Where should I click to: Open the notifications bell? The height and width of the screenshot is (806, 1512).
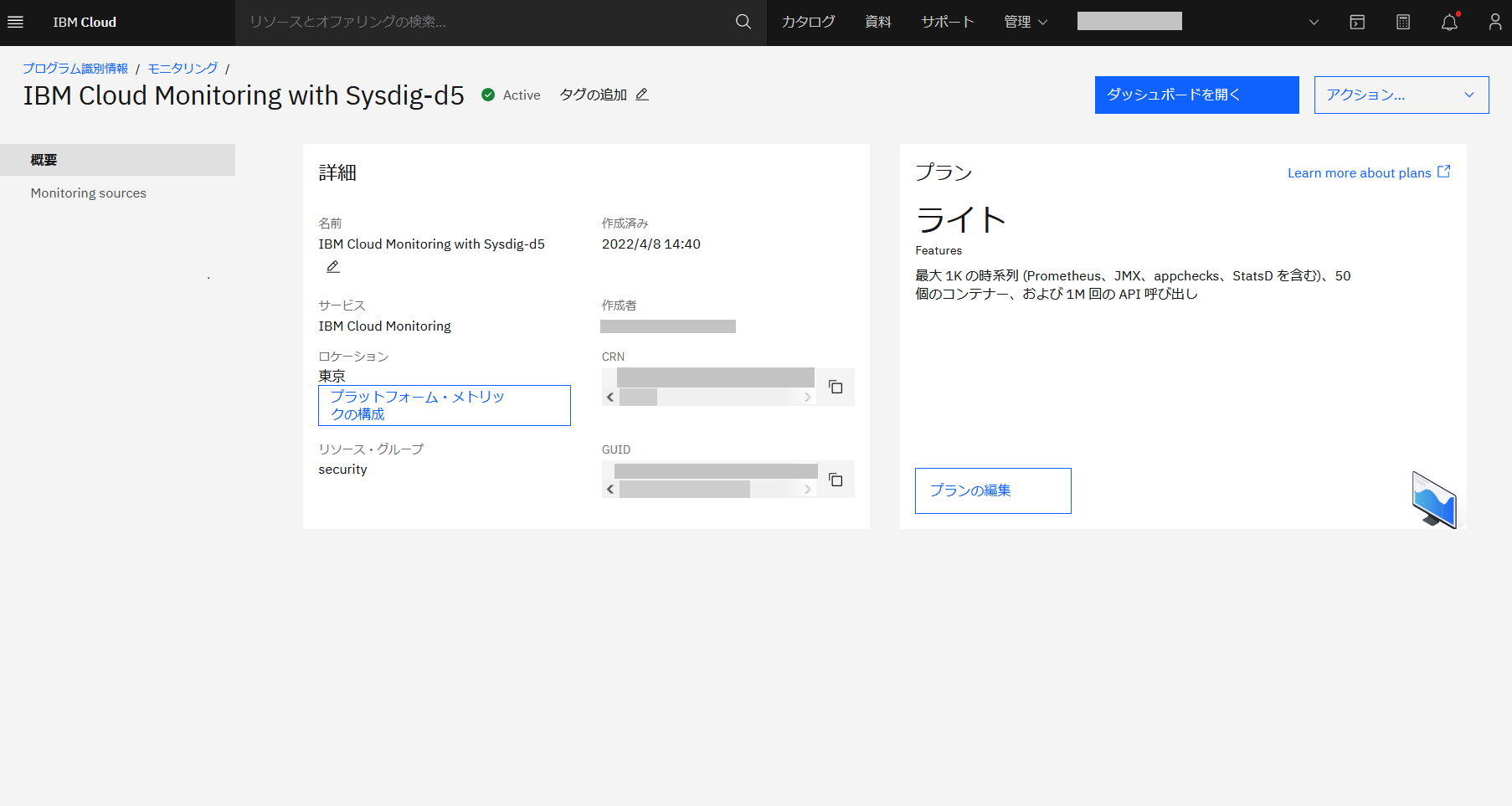(x=1450, y=23)
